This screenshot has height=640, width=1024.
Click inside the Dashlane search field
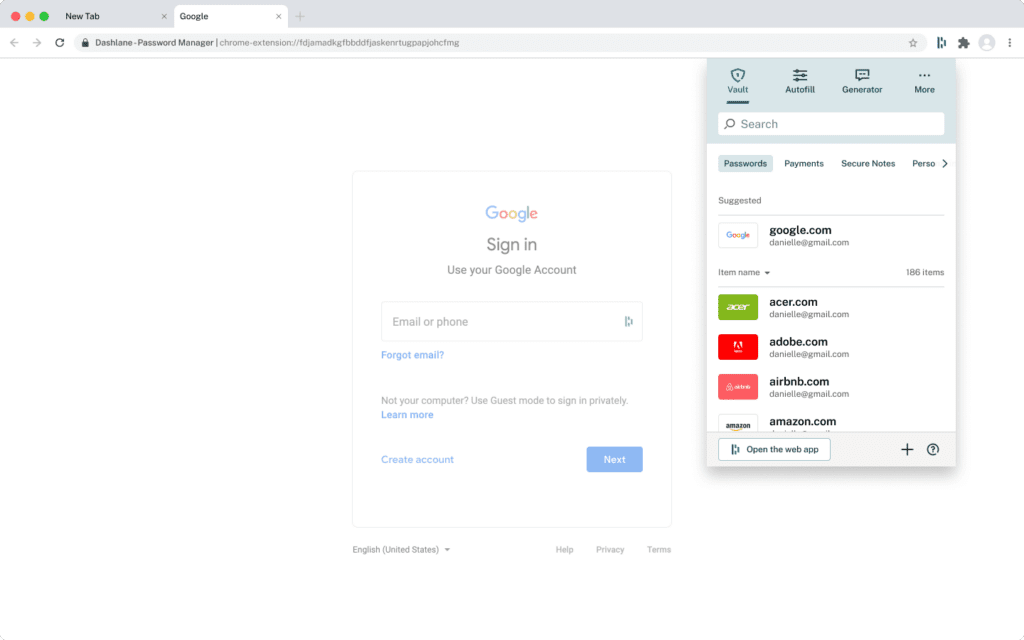click(x=830, y=123)
